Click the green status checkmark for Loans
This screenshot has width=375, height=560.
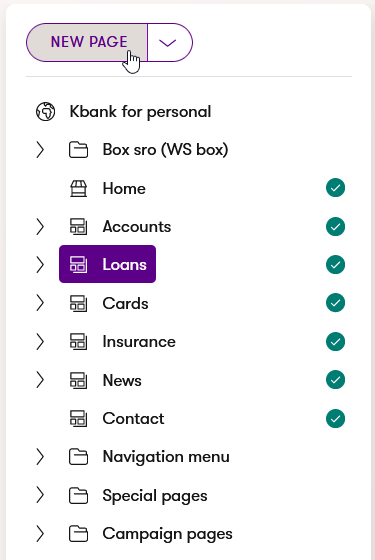335,265
